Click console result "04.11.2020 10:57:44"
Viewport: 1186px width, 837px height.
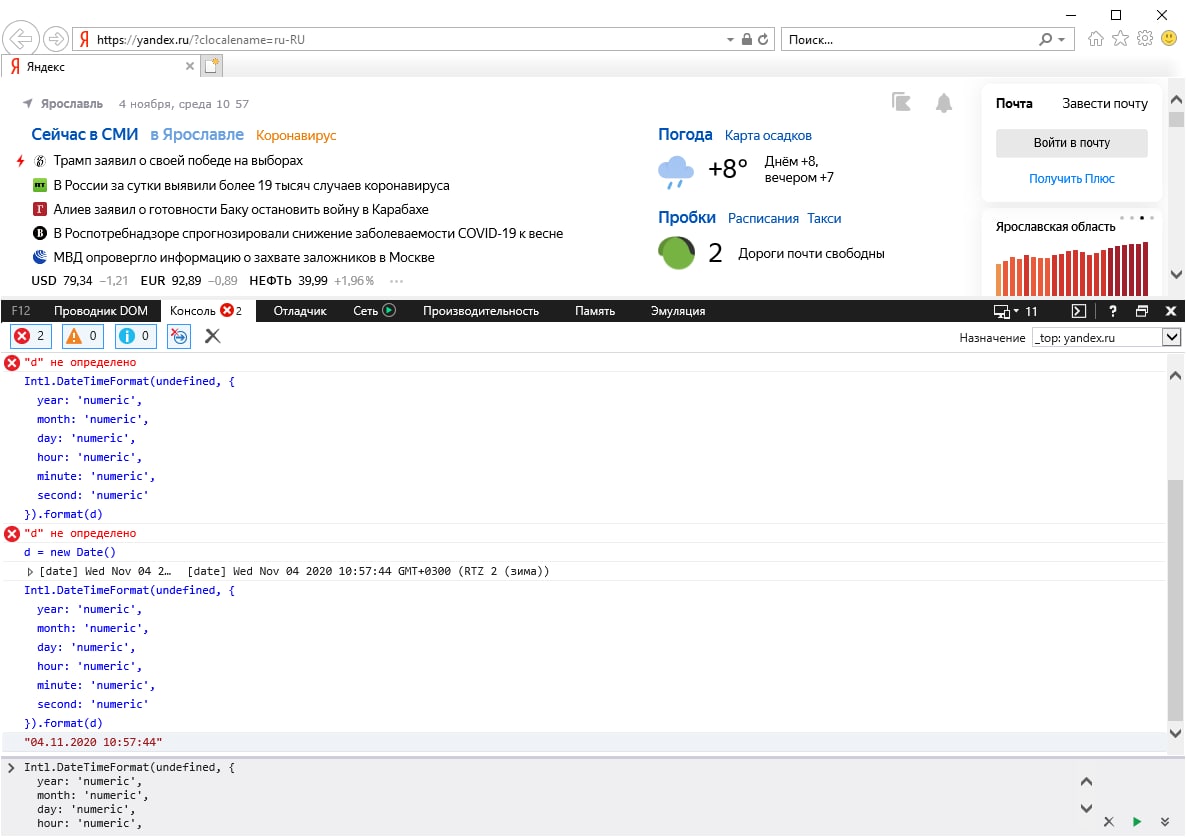93,742
